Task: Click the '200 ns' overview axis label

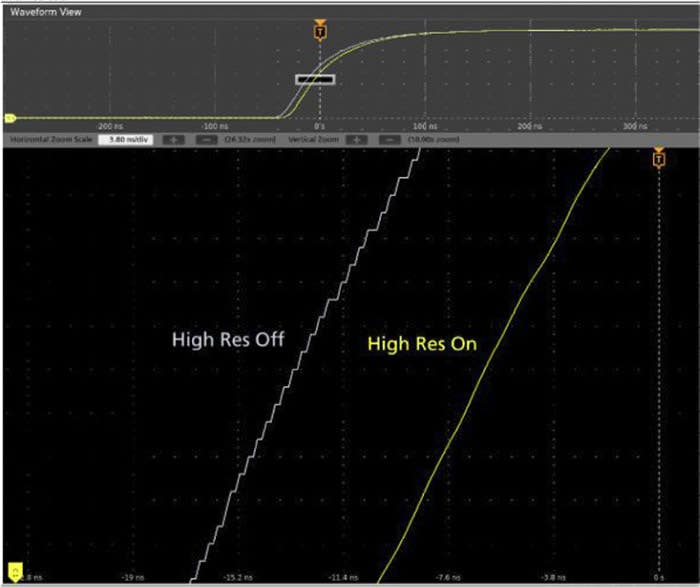Action: coord(530,126)
